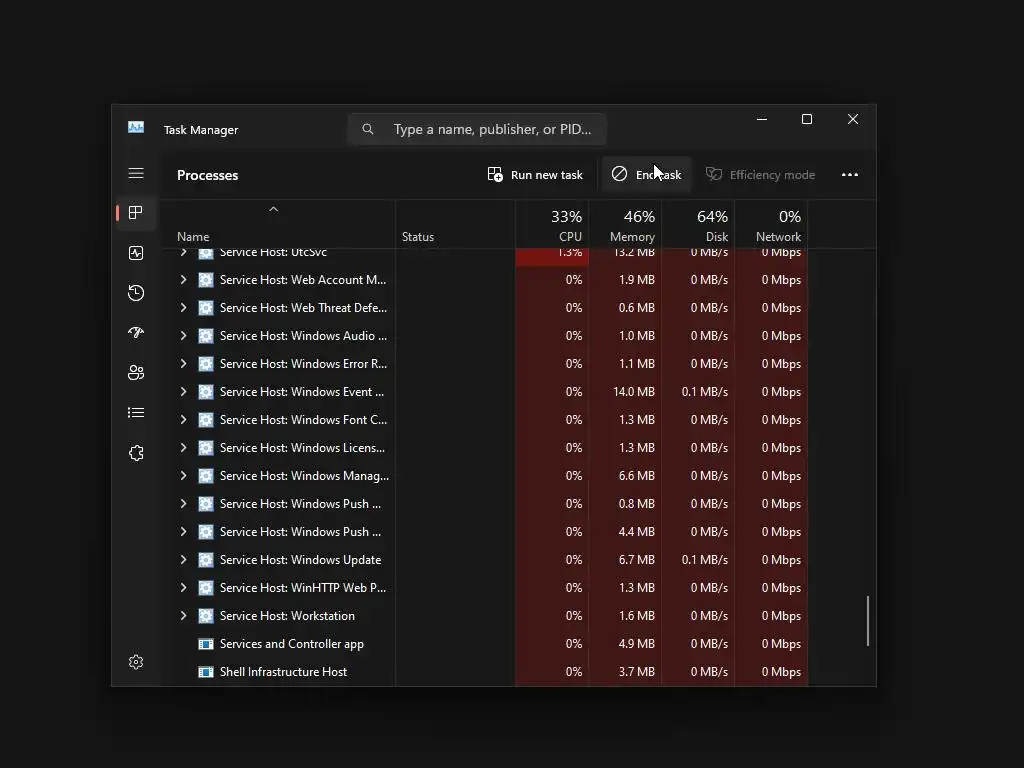Click the search box to find processes

(x=477, y=129)
